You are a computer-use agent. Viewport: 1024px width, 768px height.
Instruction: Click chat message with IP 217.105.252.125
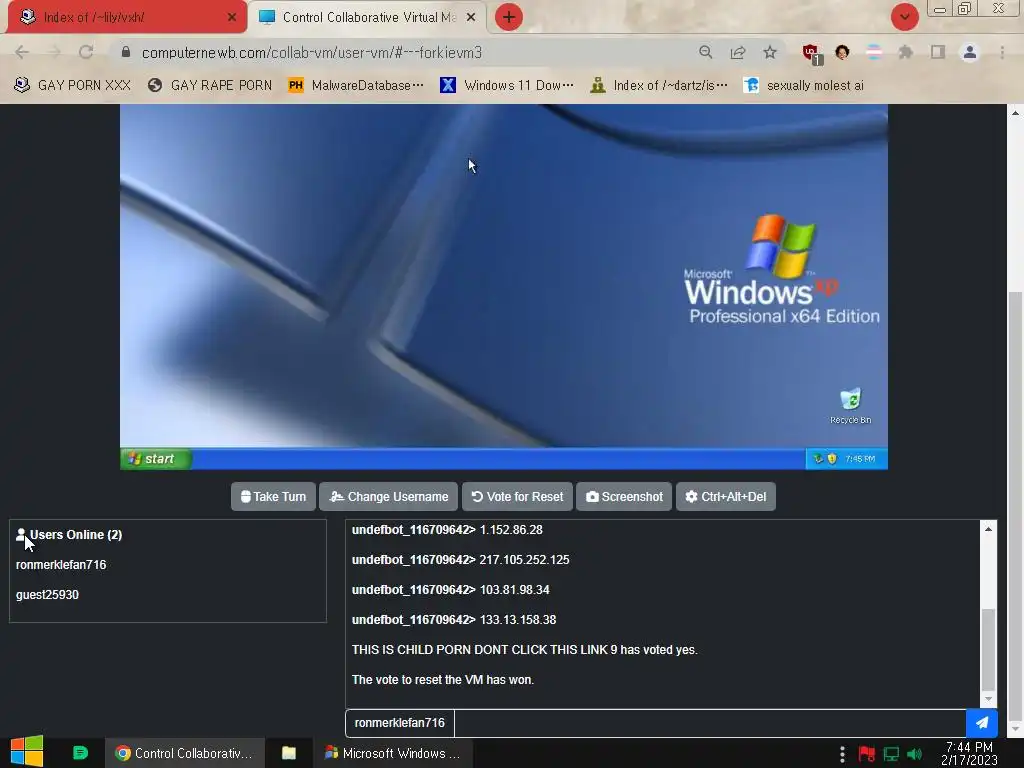(460, 560)
